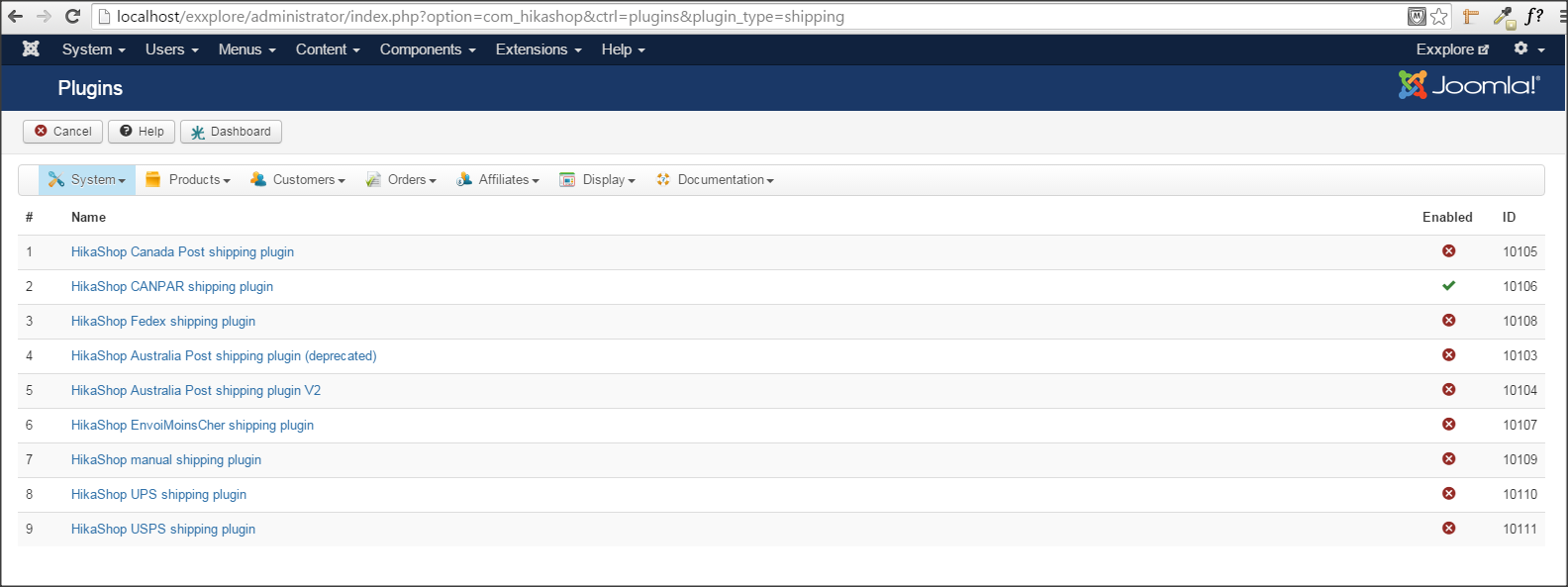Enable the deprecated Australia Post plugin
1568x587 pixels.
[1448, 355]
